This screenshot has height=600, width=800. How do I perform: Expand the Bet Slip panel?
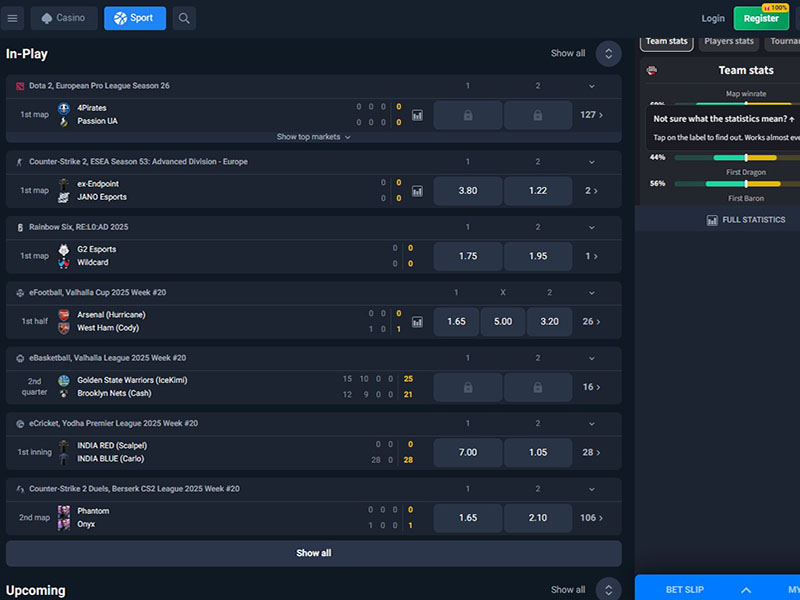pos(745,590)
